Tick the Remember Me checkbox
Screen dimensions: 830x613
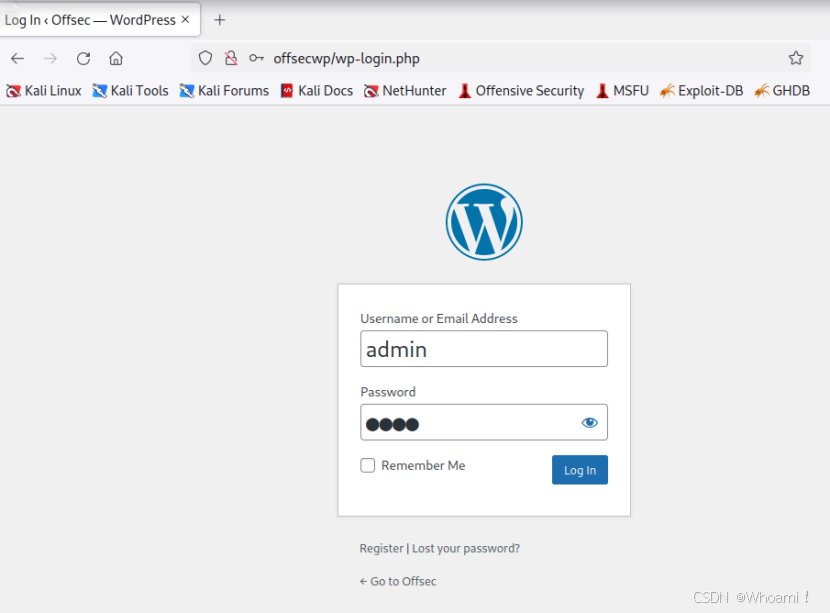click(x=368, y=465)
